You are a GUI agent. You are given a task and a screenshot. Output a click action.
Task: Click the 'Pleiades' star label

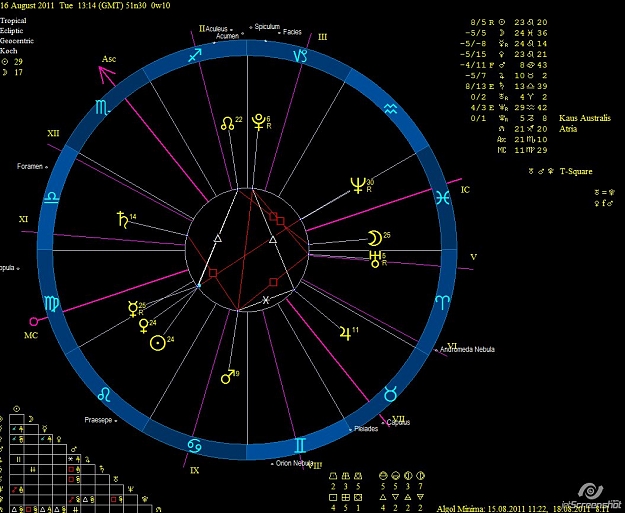click(x=366, y=429)
